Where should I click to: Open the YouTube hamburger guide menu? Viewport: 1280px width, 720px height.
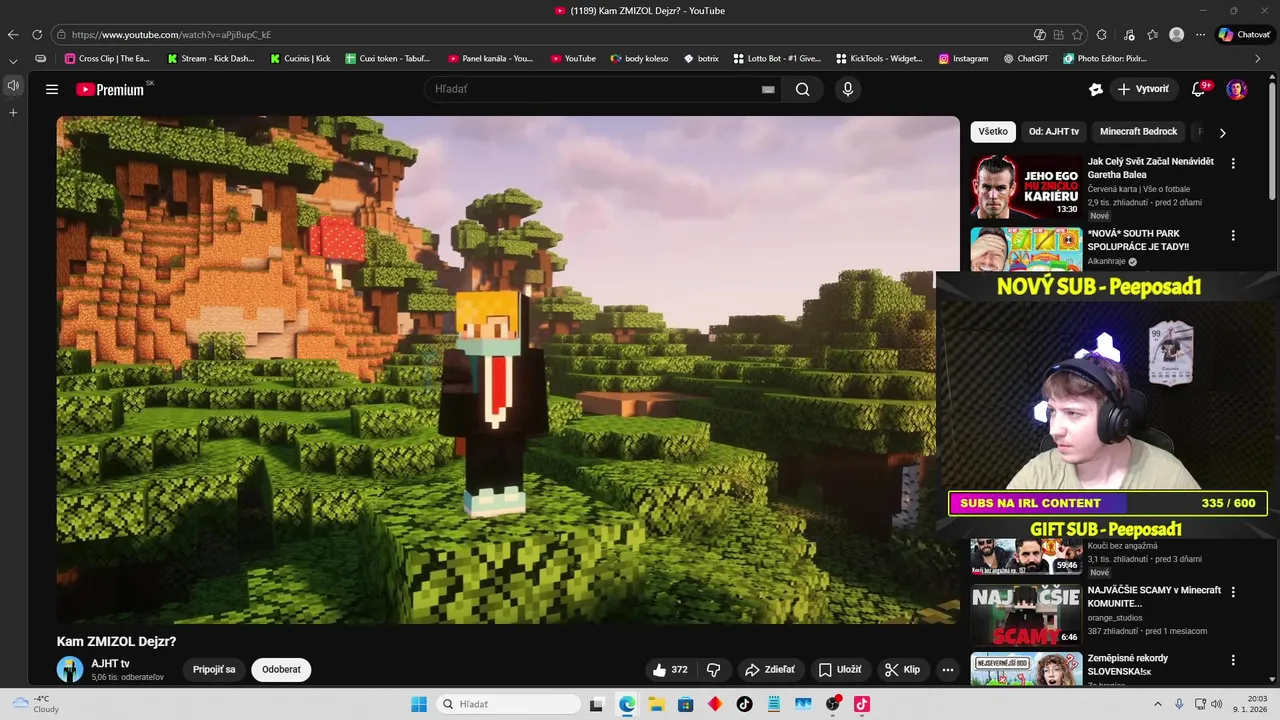point(52,89)
